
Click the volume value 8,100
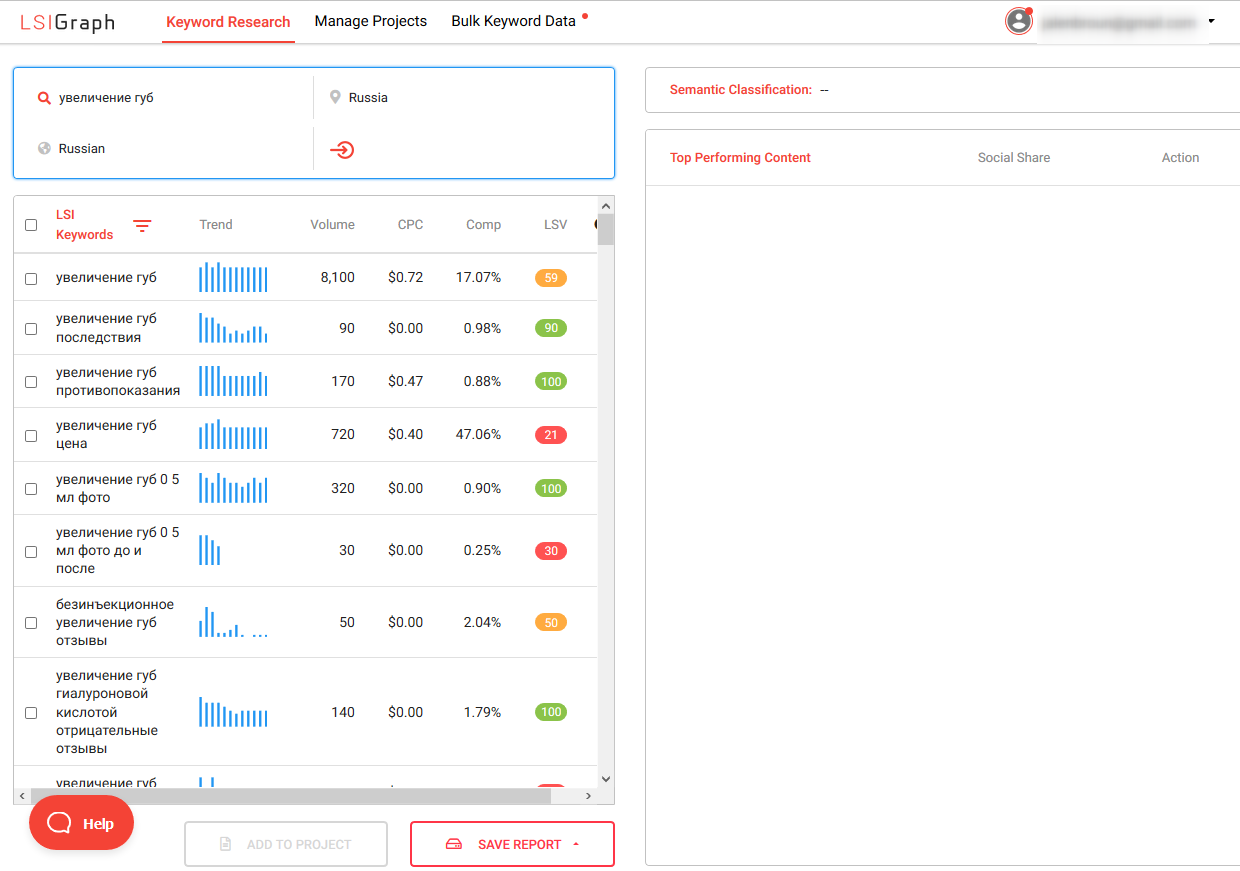(x=338, y=277)
